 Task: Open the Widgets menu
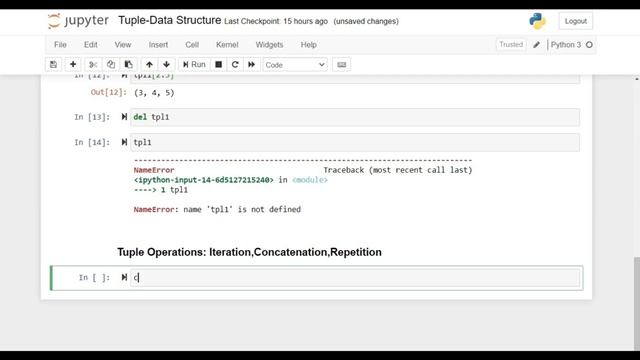[x=269, y=45]
